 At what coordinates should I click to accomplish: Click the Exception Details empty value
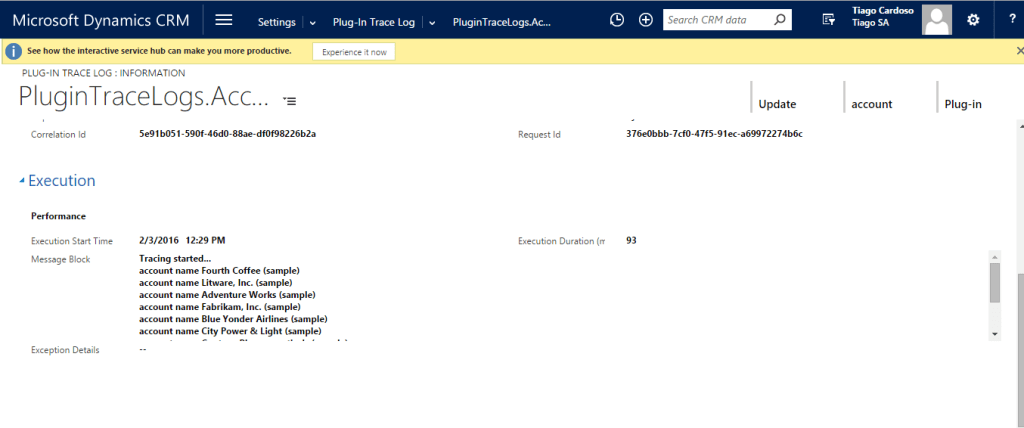click(142, 350)
